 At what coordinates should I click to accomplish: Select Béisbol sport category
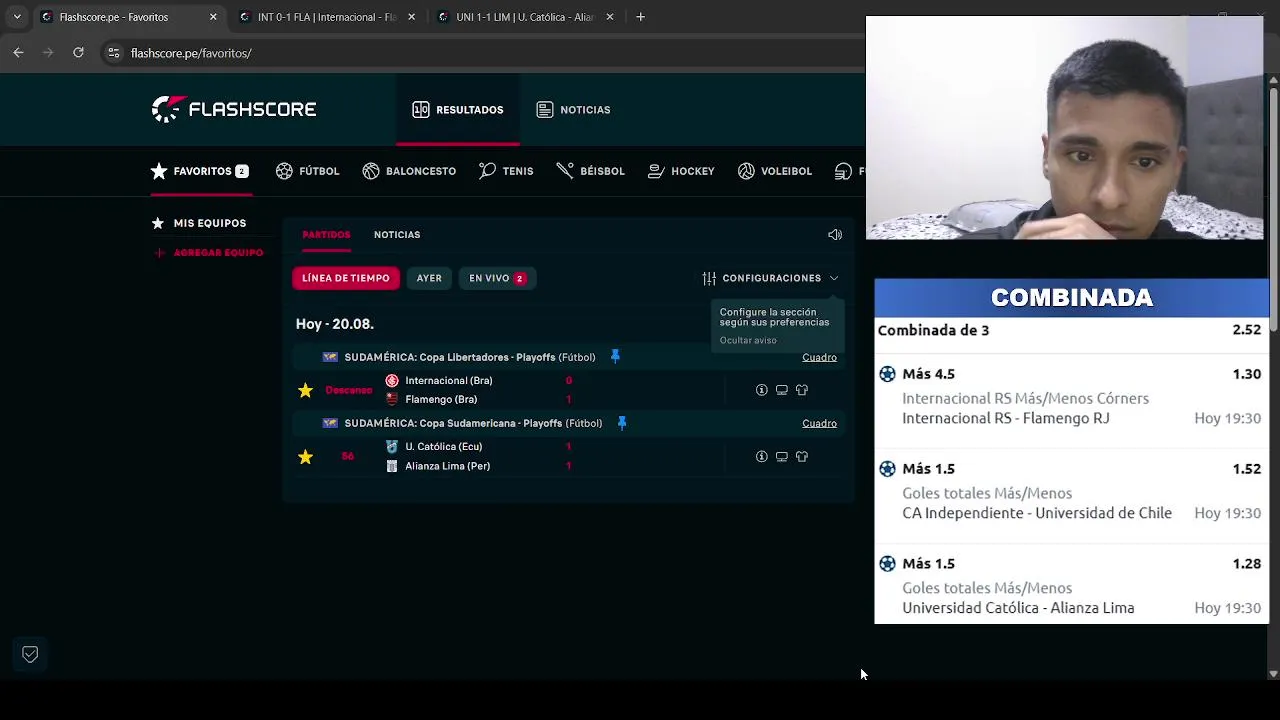pos(591,171)
